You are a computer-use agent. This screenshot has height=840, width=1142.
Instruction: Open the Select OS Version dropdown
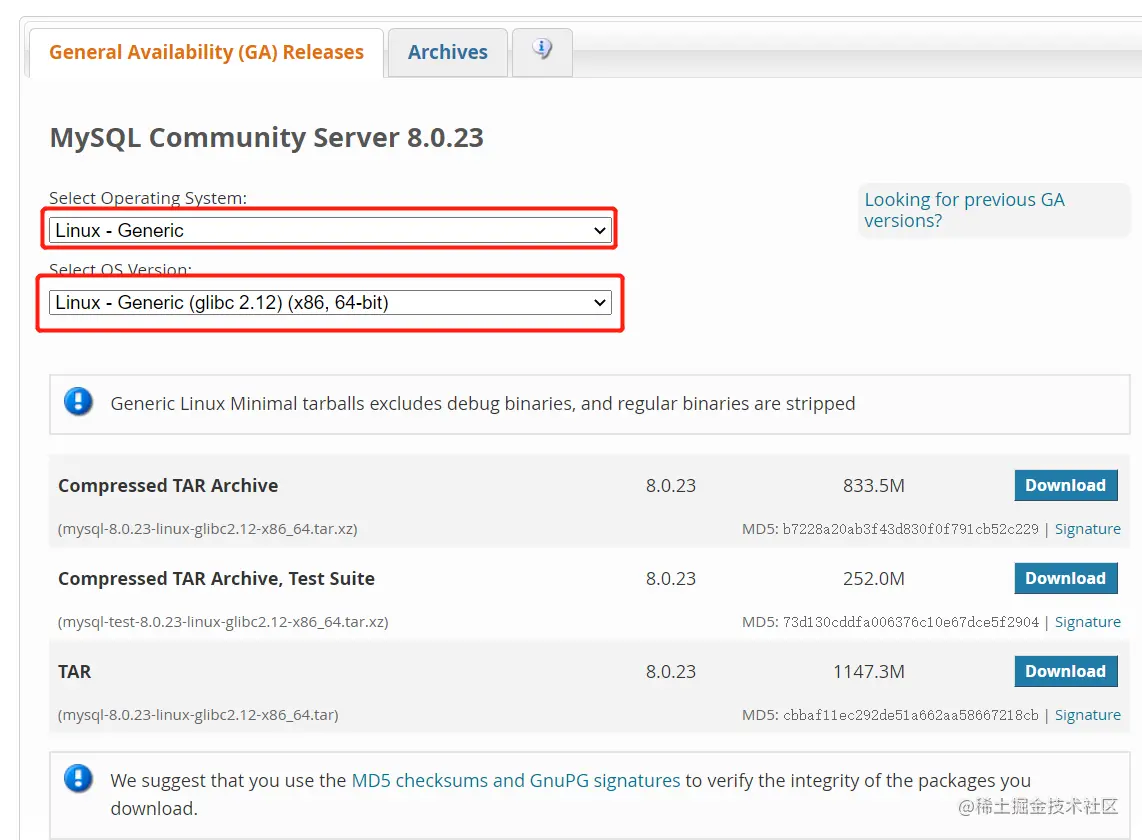[330, 302]
